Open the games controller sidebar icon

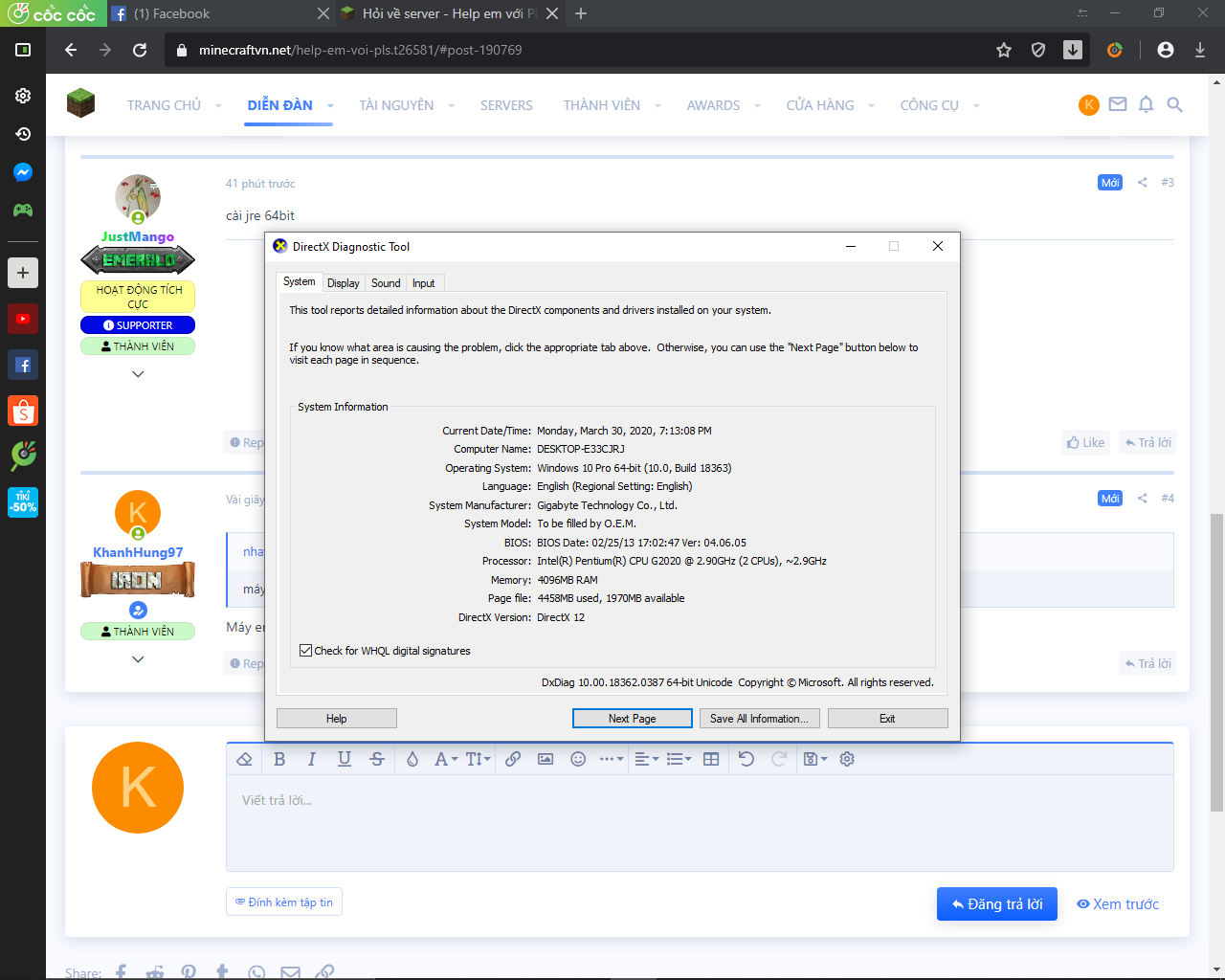pos(23,210)
